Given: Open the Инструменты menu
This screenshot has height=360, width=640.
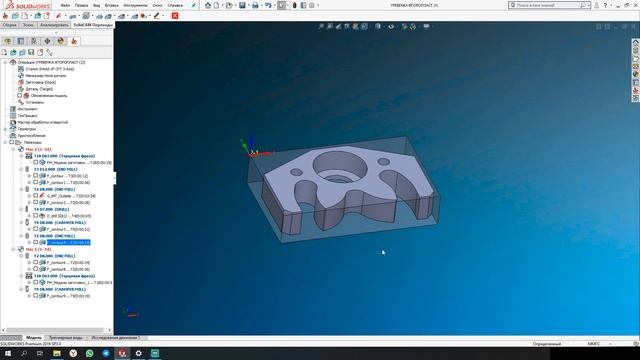Looking at the screenshot, I should click(x=135, y=5).
